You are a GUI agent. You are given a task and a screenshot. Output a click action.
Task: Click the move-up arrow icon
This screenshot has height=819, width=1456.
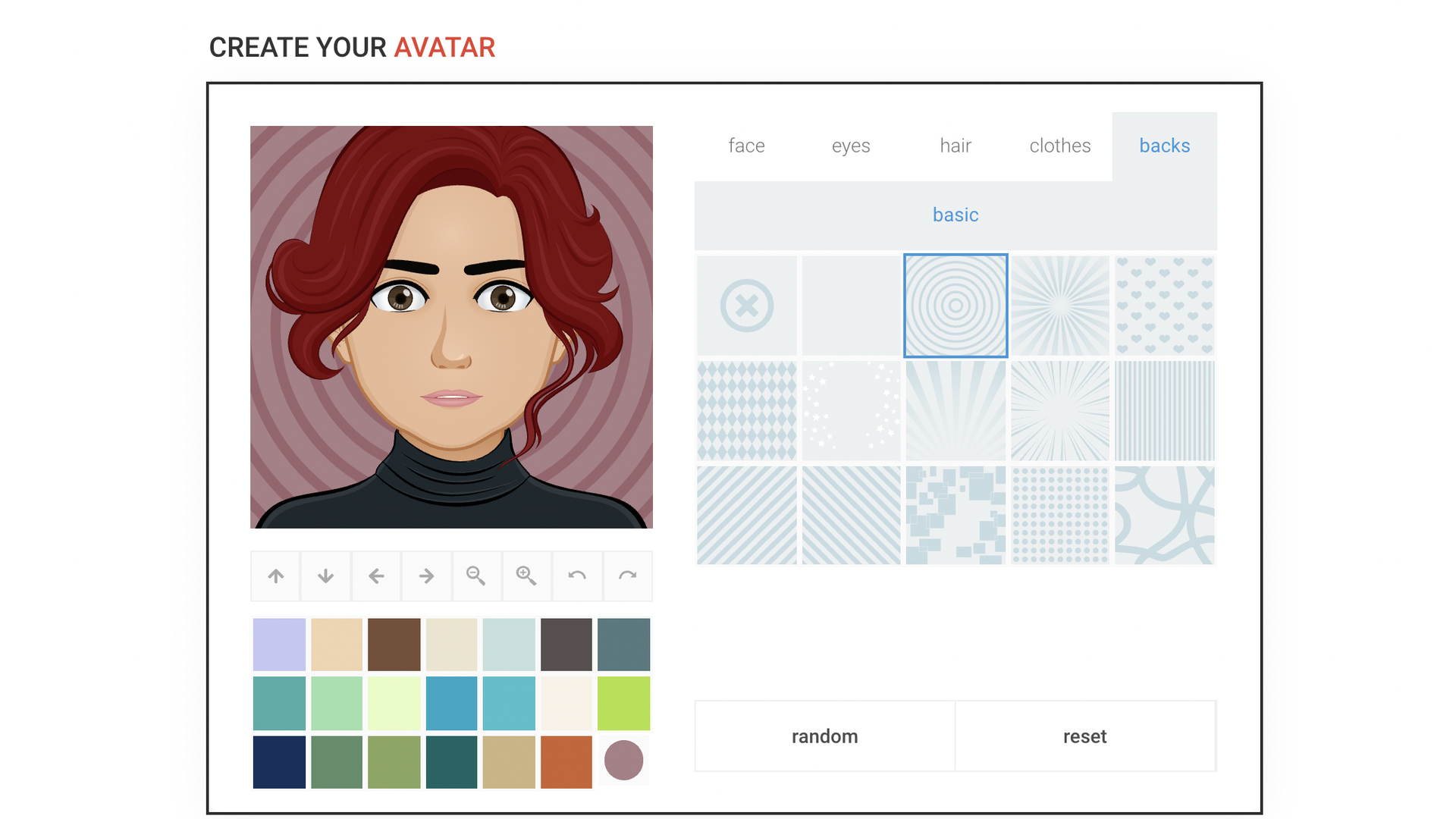(278, 575)
